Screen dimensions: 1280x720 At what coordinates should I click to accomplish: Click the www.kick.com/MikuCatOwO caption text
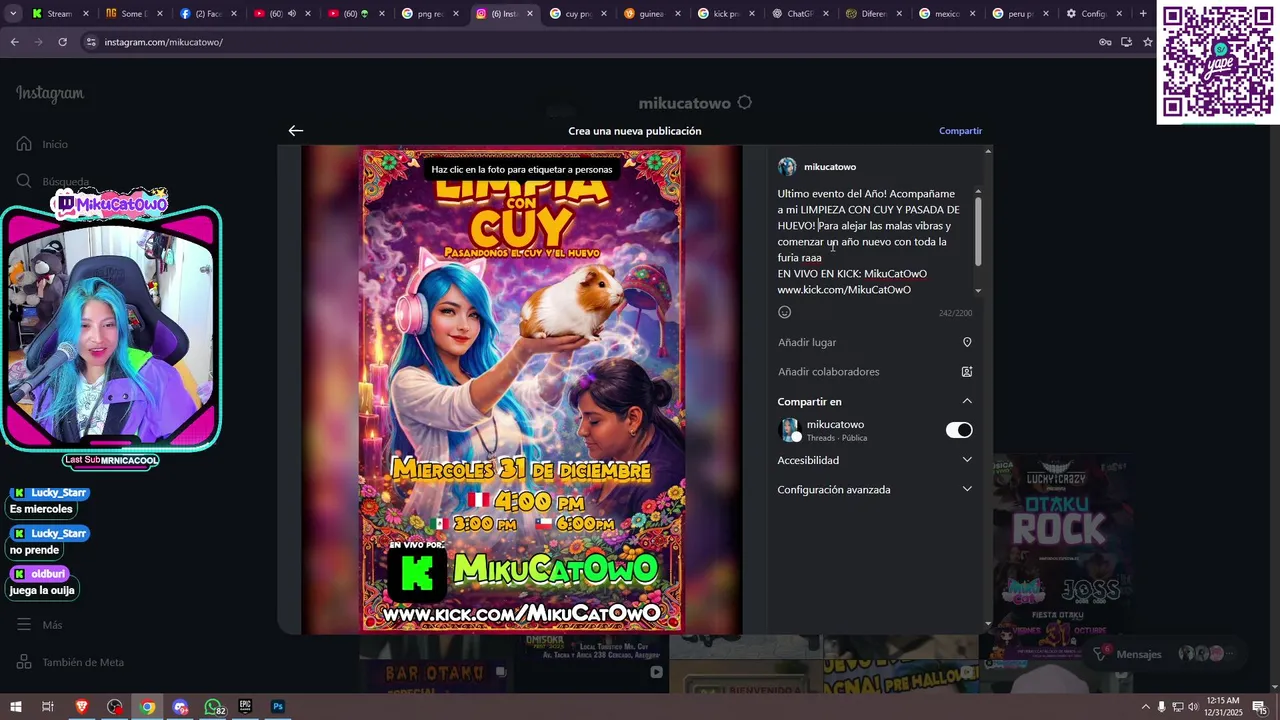[844, 290]
